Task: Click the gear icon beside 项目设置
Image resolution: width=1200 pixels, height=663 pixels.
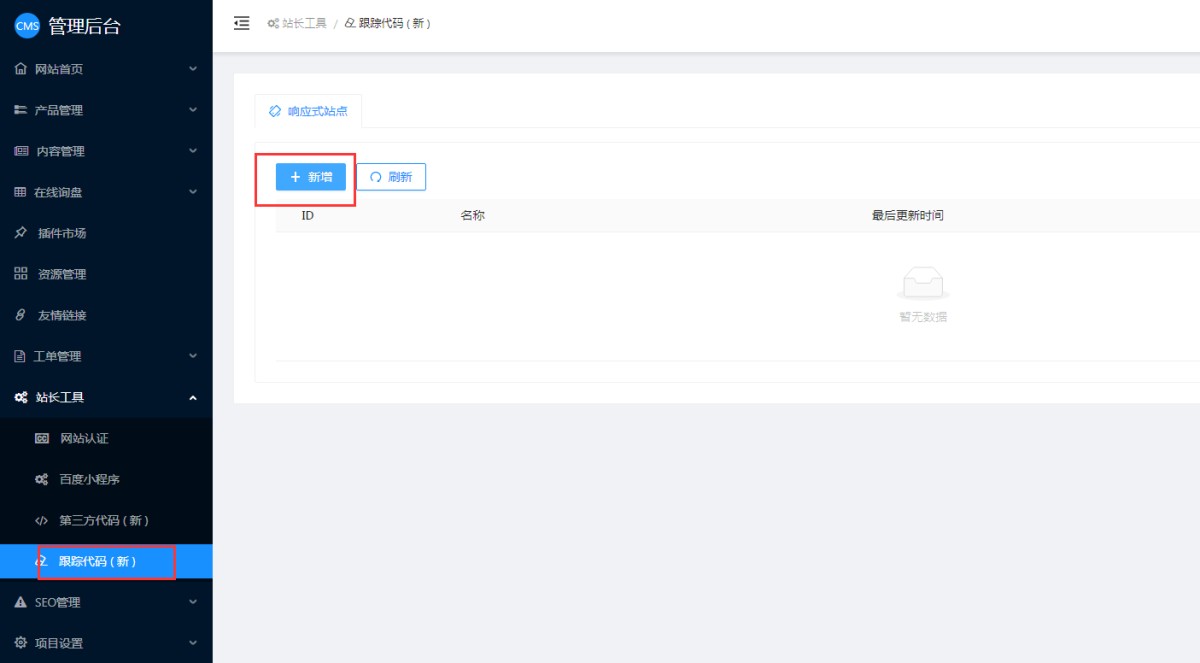Action: coord(20,643)
